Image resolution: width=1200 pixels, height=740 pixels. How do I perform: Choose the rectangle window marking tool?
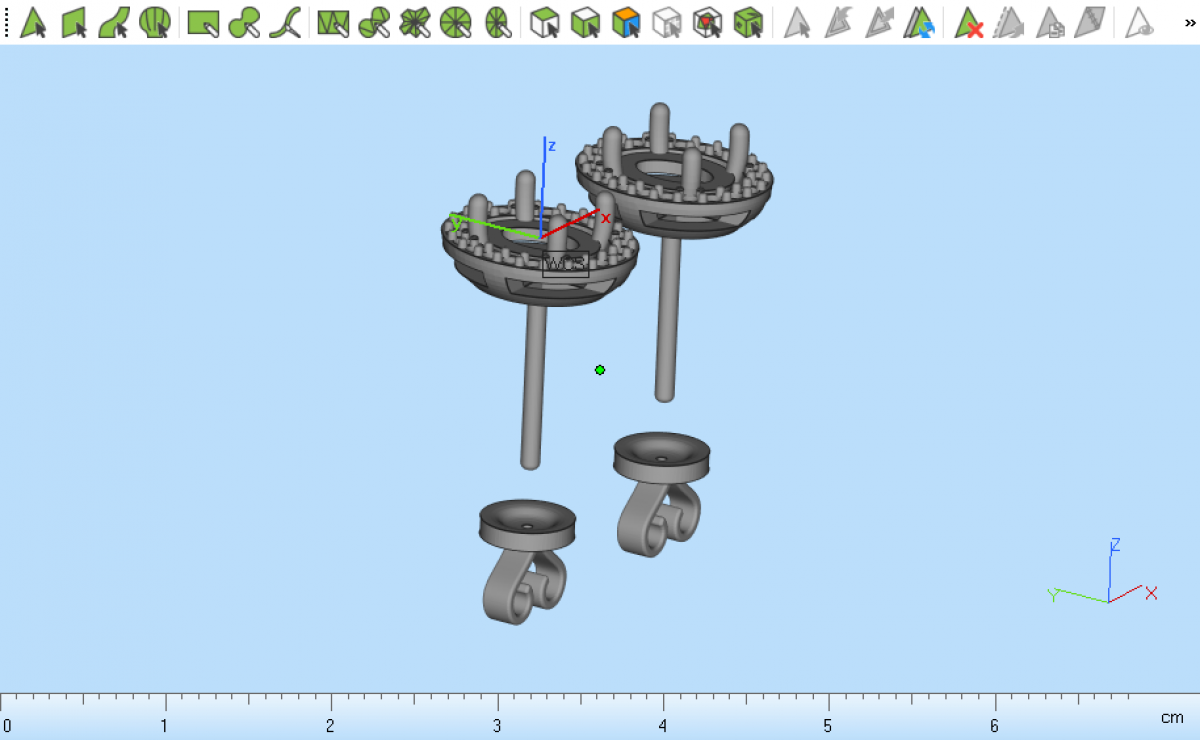coord(204,22)
